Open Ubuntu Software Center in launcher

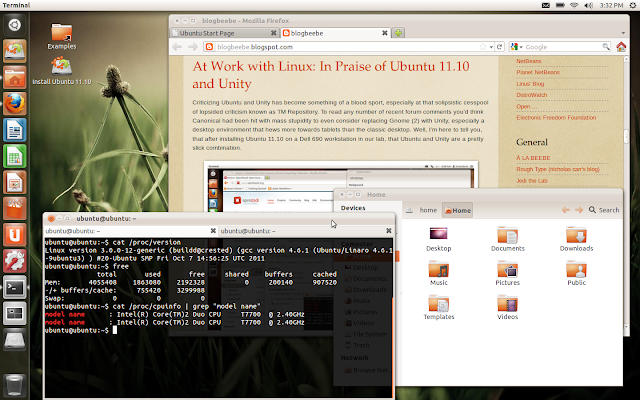click(15, 208)
